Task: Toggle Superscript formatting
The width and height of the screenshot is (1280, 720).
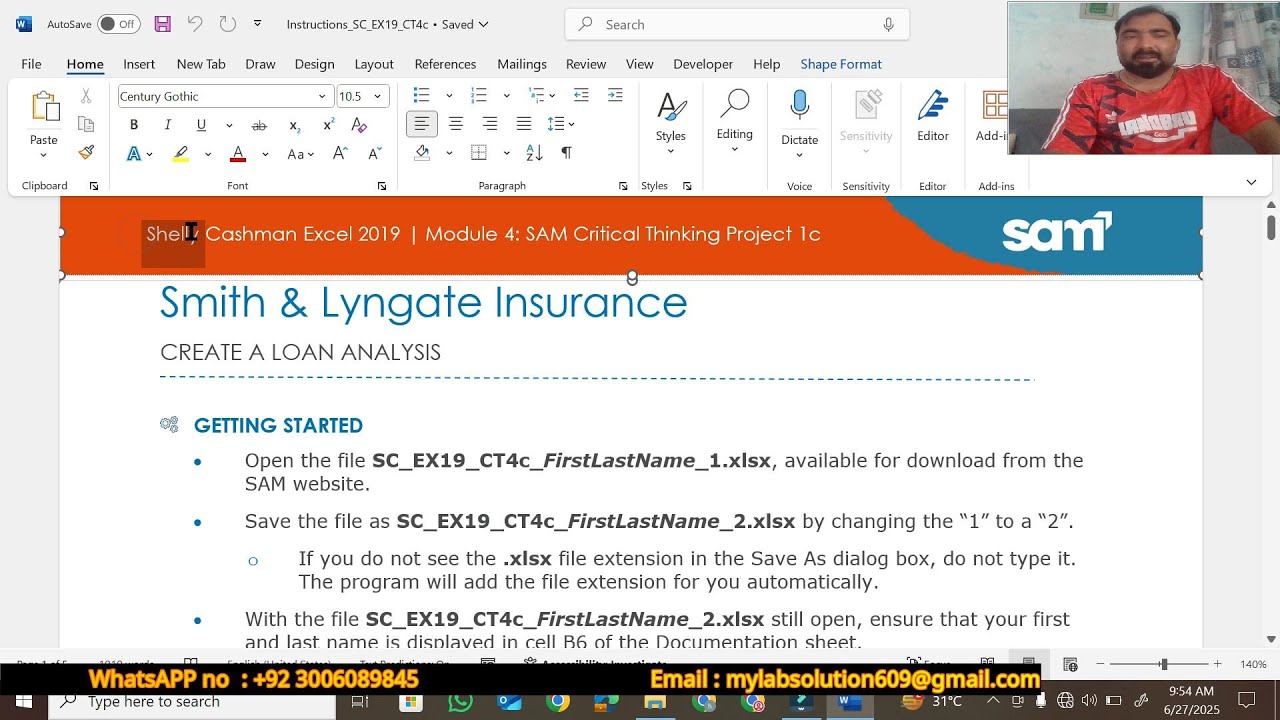Action: click(328, 125)
